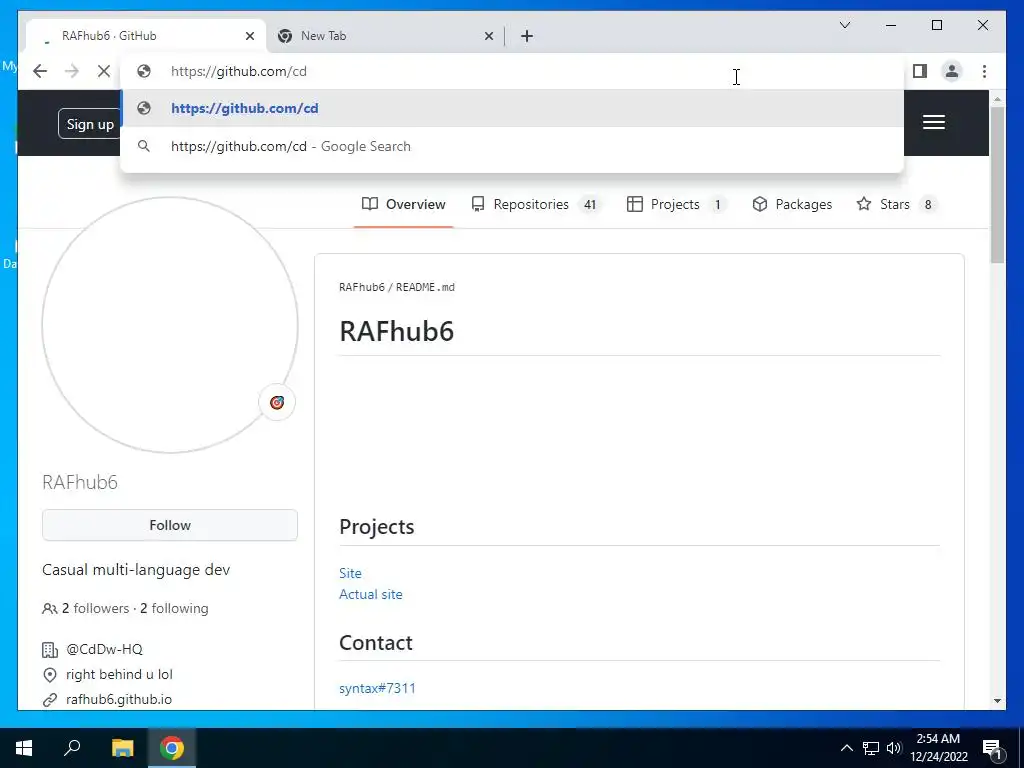
Task: Click the scrollbar down arrow
Action: (997, 701)
